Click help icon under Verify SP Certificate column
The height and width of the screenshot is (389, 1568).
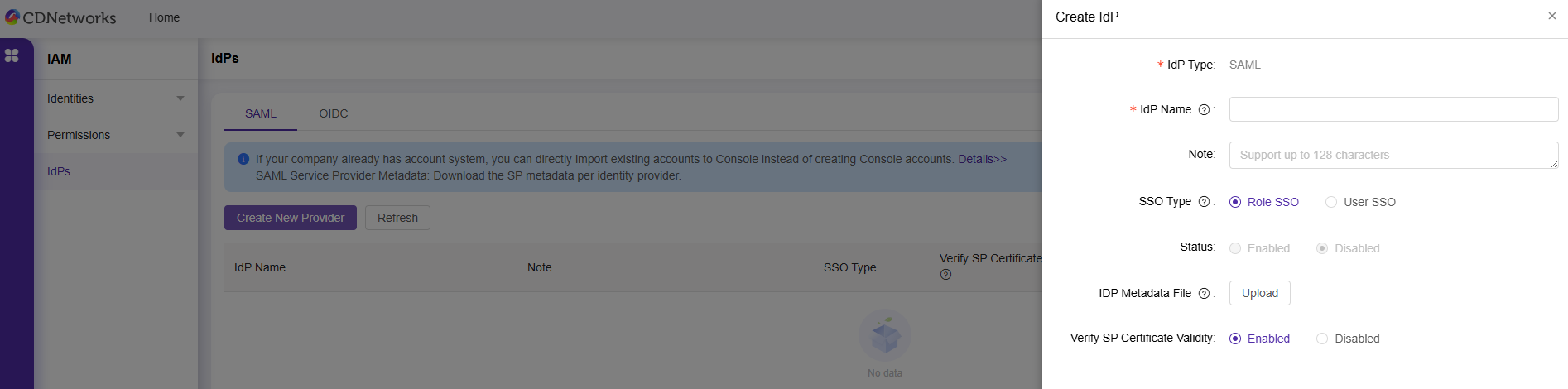click(945, 275)
